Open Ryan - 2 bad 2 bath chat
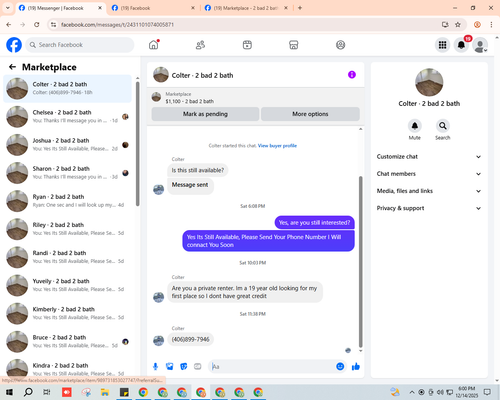500x400 pixels. coord(68,201)
